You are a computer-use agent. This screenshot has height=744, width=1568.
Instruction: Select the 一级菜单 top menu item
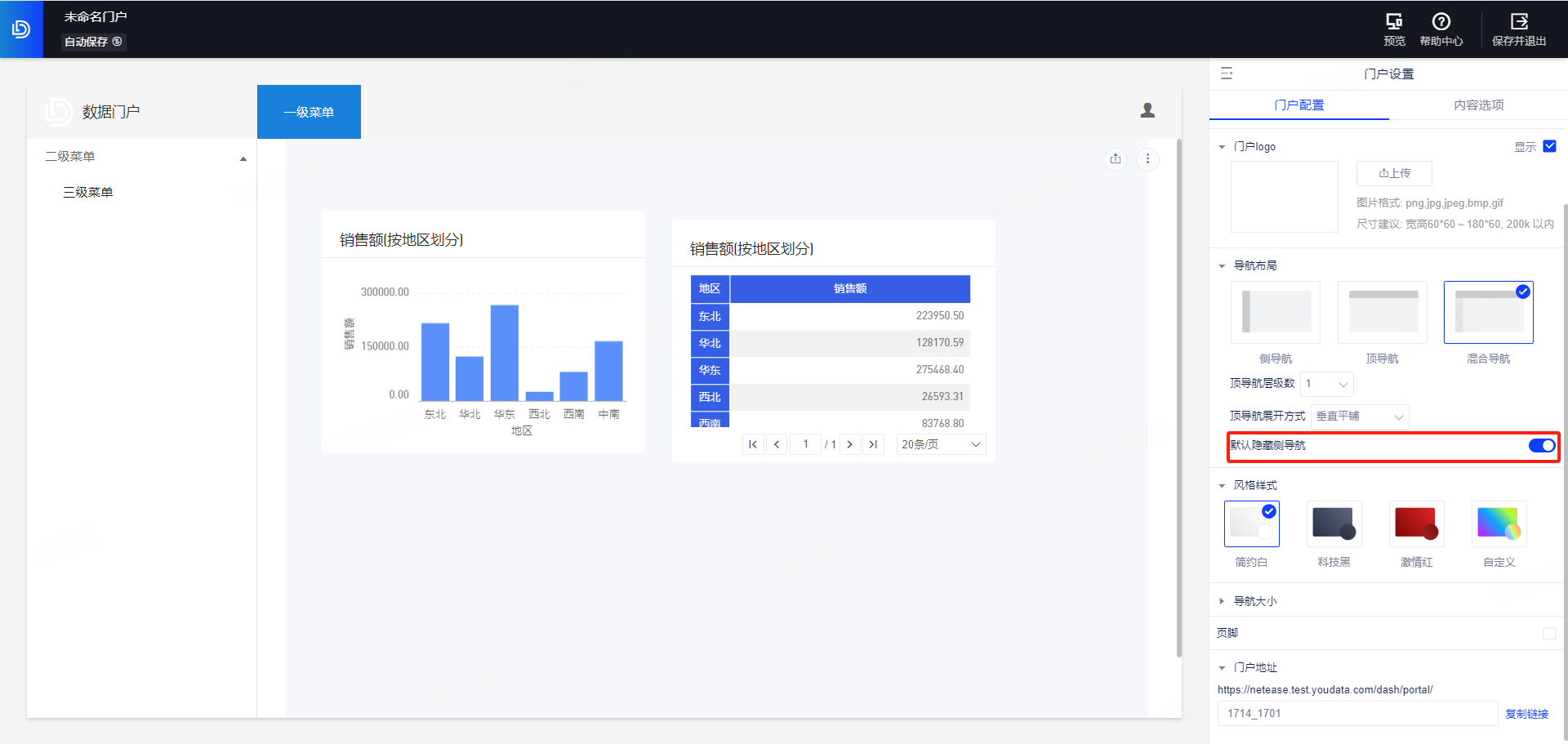tap(309, 112)
